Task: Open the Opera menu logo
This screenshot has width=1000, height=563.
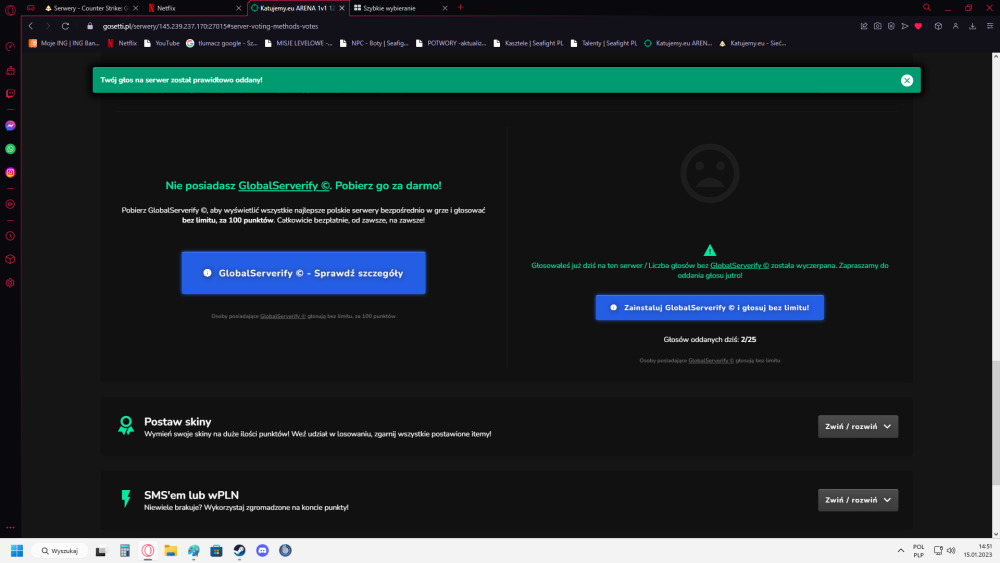Action: point(10,9)
